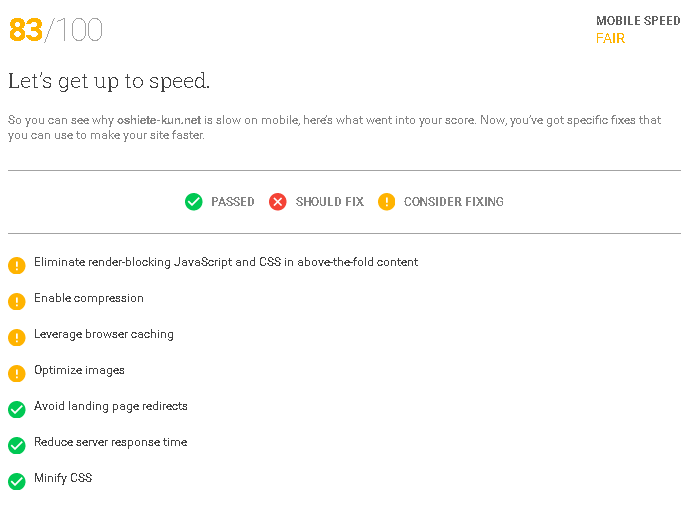Click warning icon next to Enable compression

pyautogui.click(x=17, y=301)
